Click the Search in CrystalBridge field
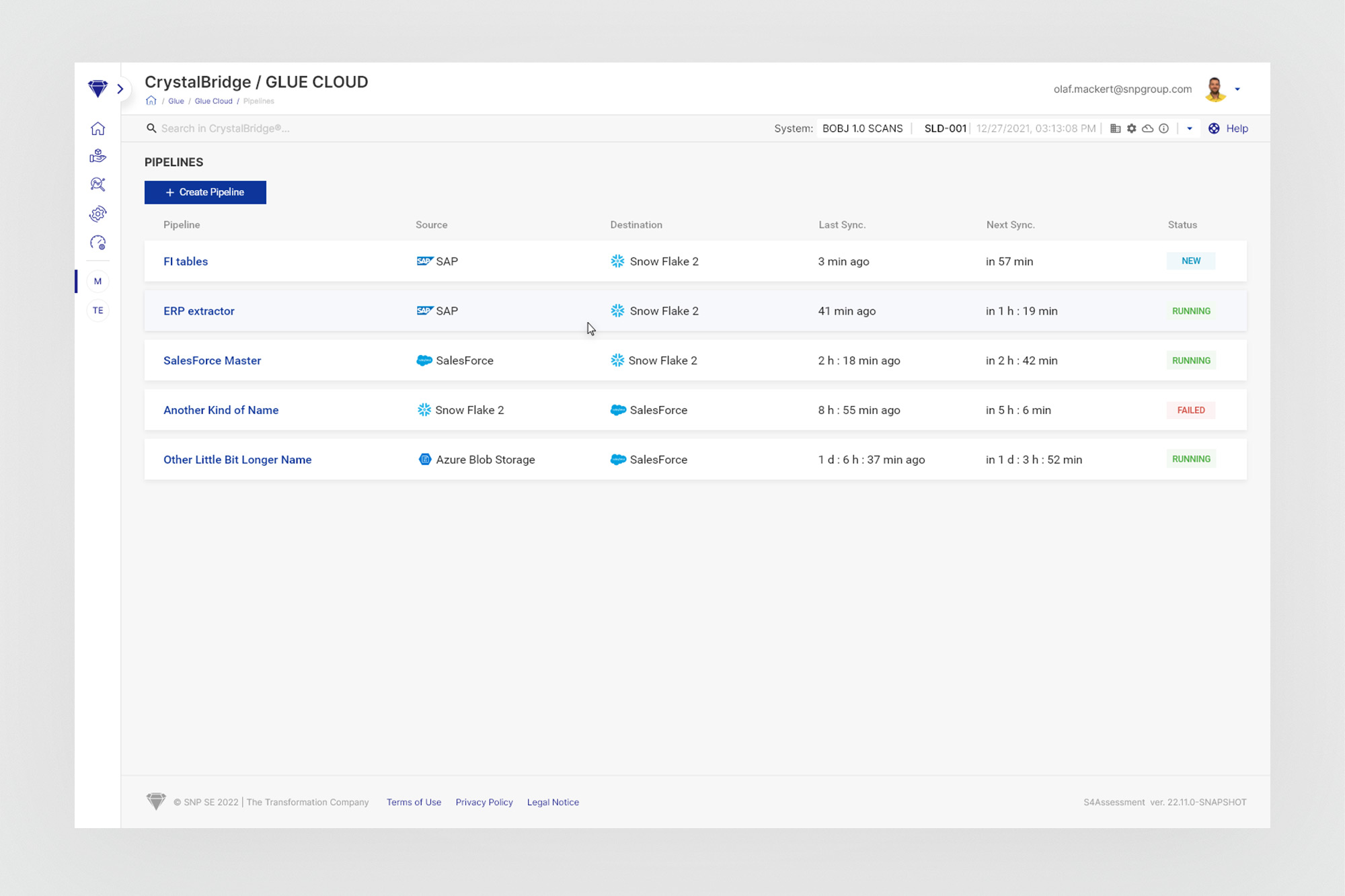Screen dimensions: 1345x896 [225, 128]
